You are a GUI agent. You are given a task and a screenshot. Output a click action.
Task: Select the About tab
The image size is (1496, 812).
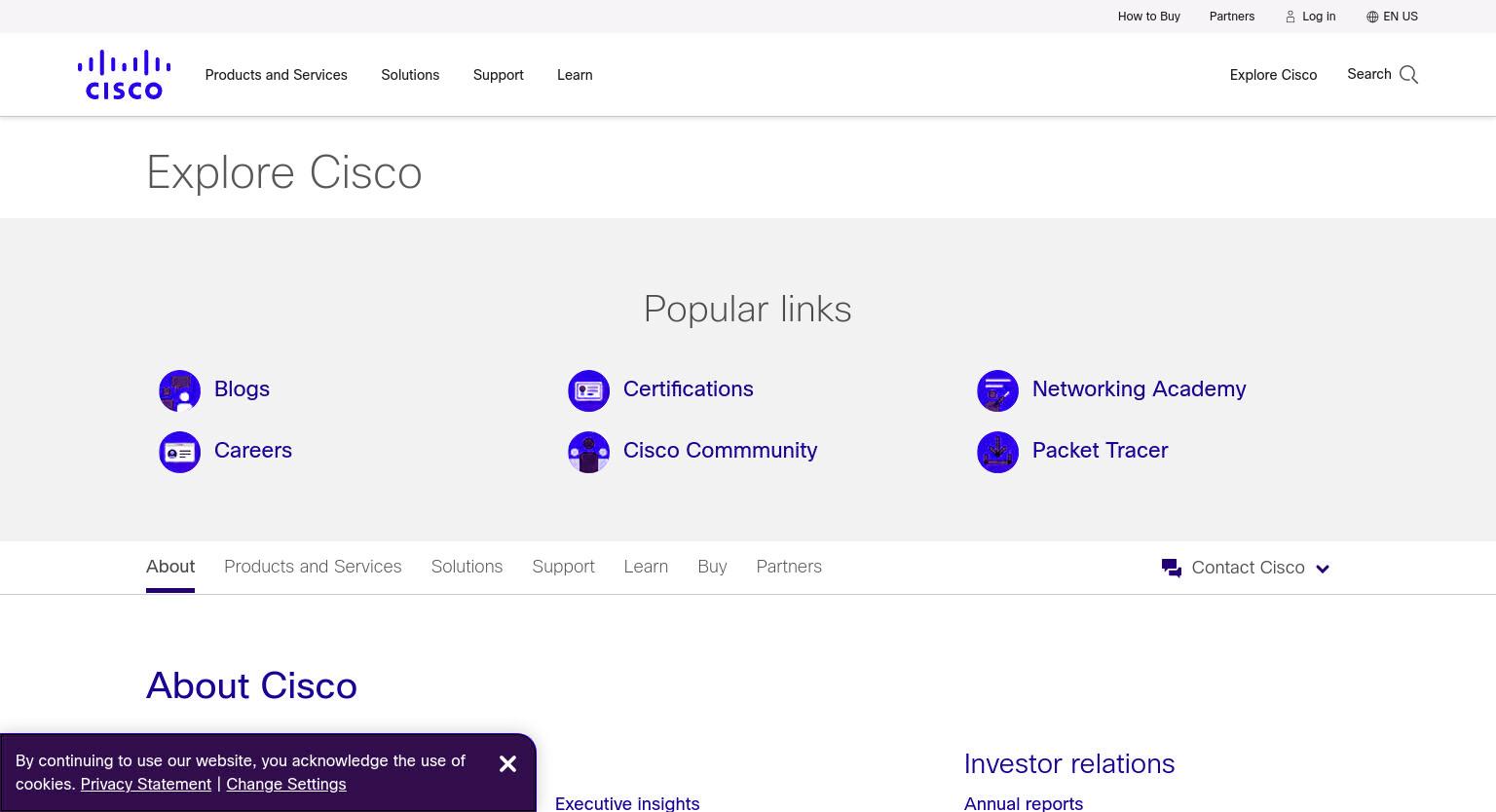click(x=170, y=567)
